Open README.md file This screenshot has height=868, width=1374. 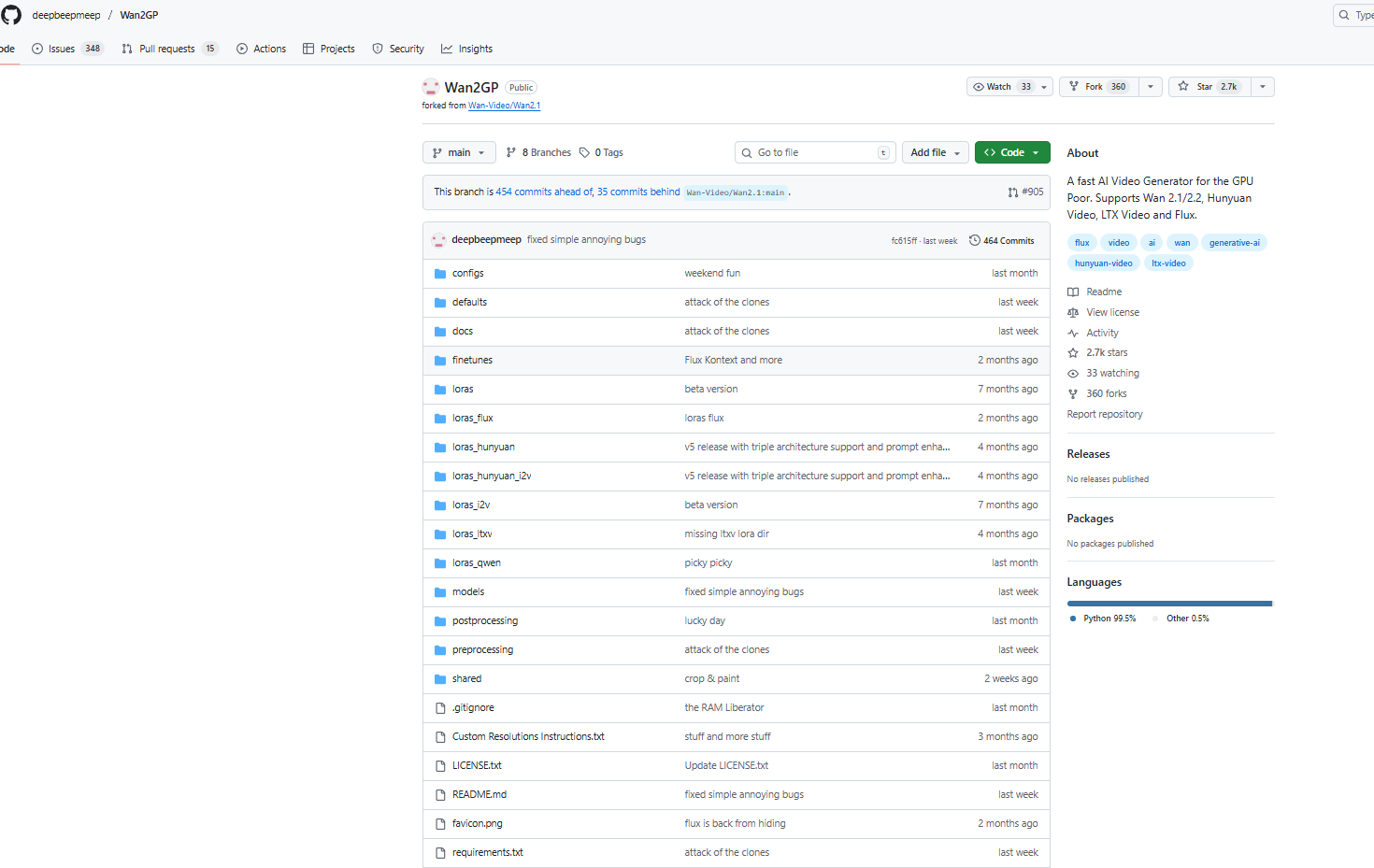click(479, 795)
